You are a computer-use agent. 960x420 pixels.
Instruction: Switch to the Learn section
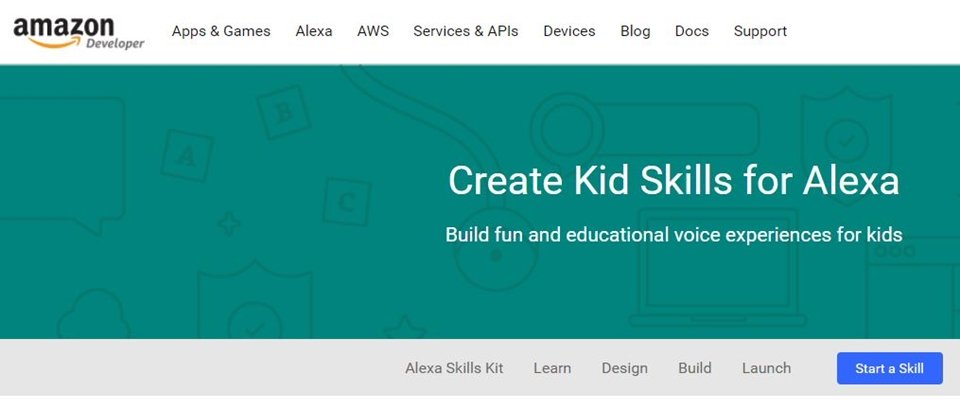tap(552, 368)
